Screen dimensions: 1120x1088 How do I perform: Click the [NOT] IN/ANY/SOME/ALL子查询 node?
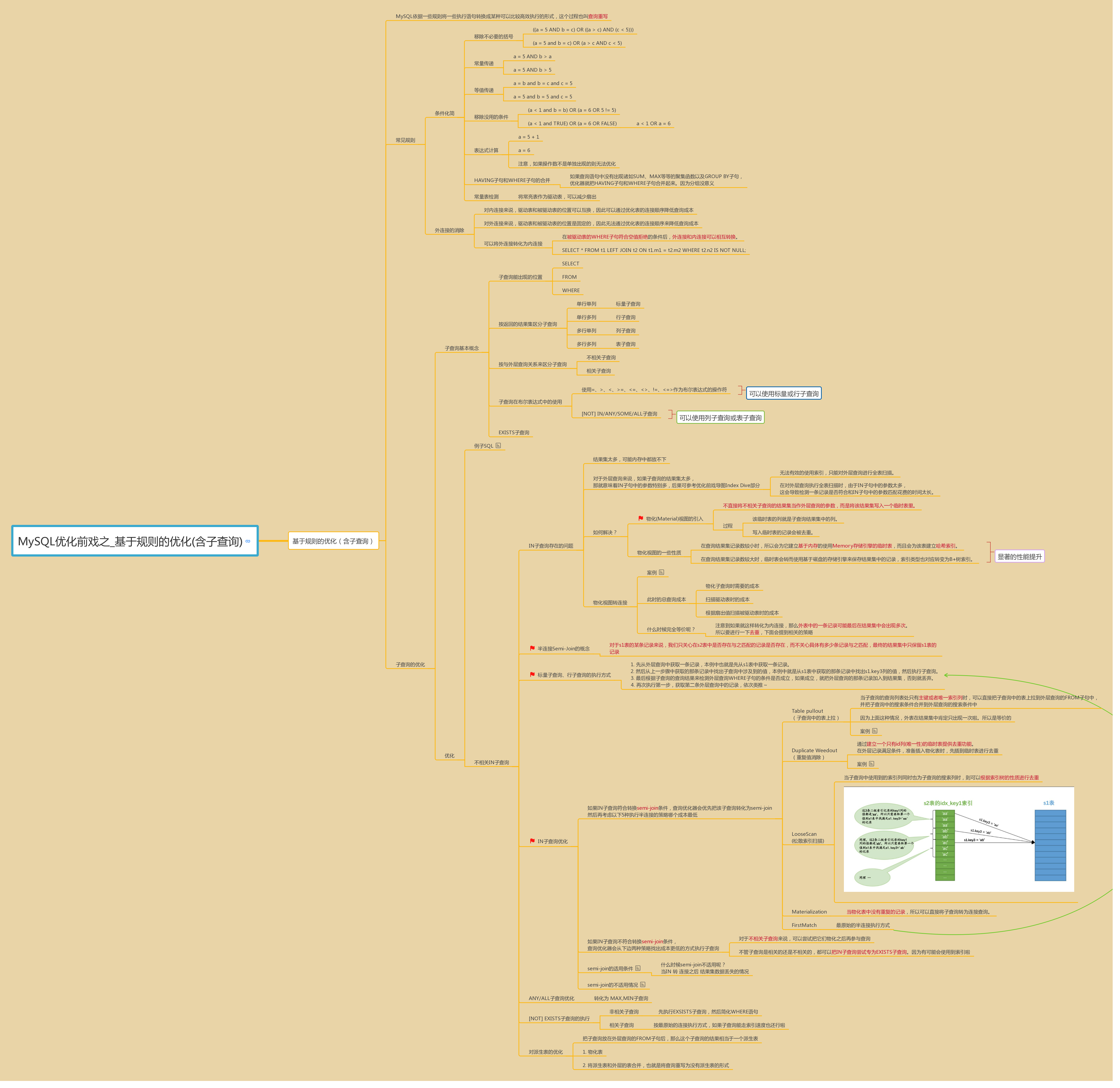pyautogui.click(x=623, y=417)
